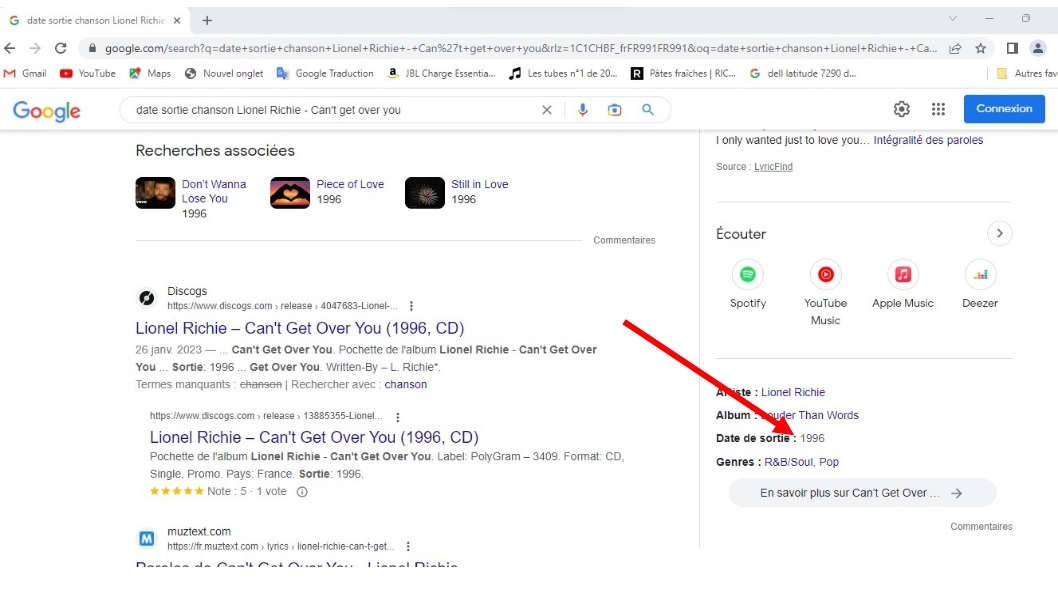The height and width of the screenshot is (595, 1058).
Task: Open more options for muztext.com result
Action: (x=408, y=546)
